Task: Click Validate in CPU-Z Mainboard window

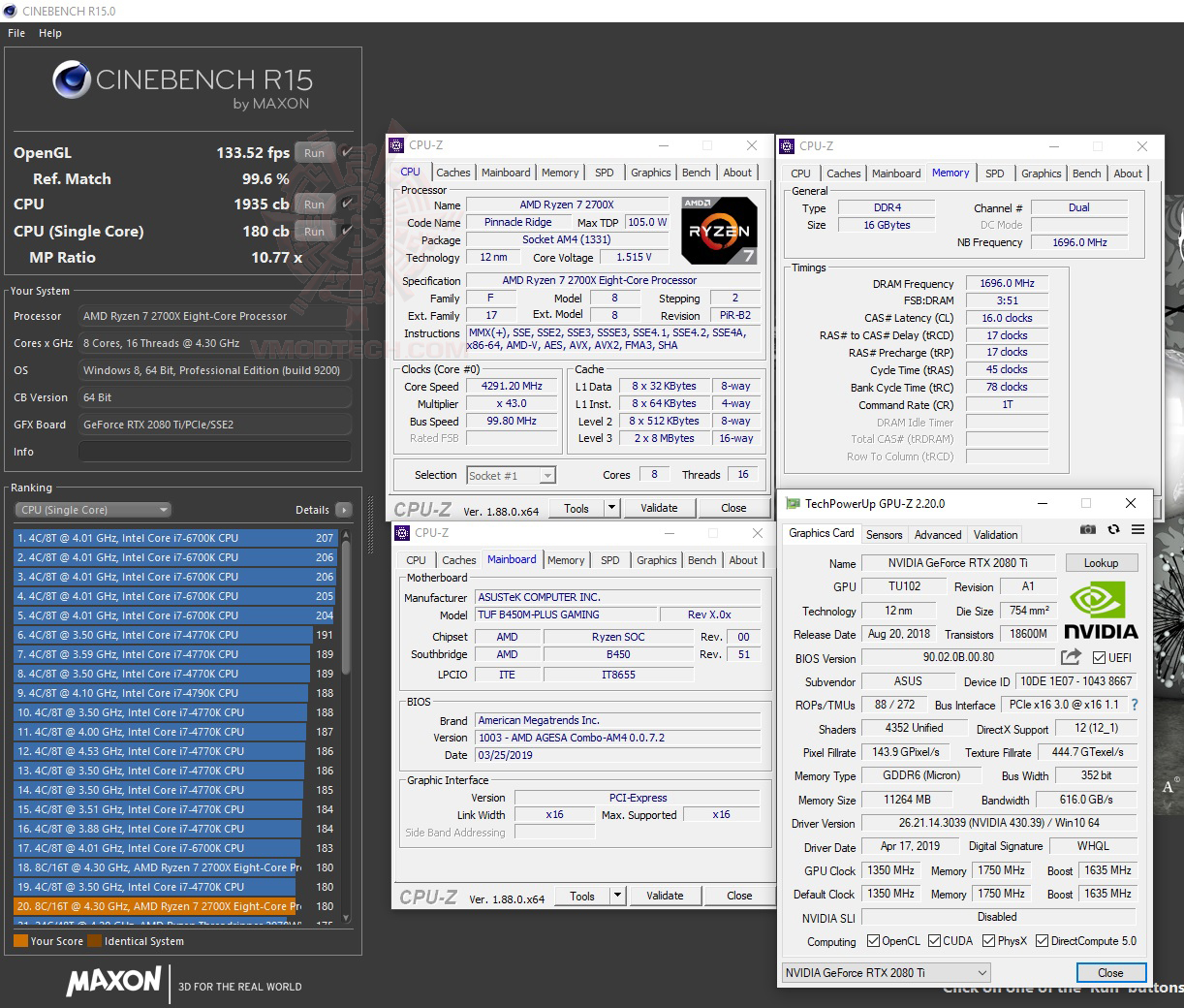Action: click(x=665, y=896)
